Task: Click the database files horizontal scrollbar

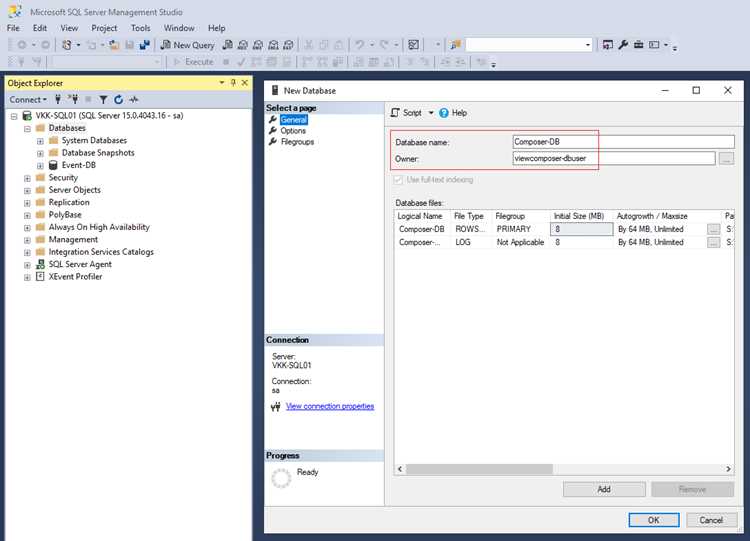Action: point(564,469)
